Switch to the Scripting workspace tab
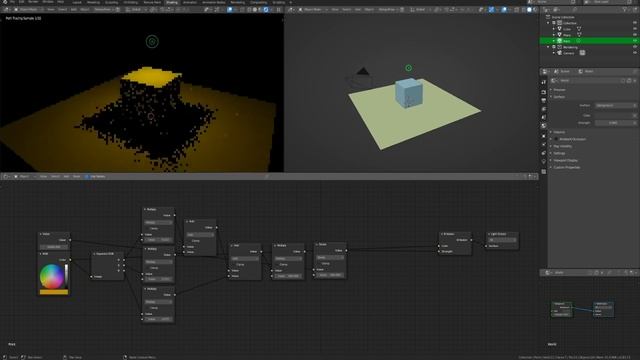The height and width of the screenshot is (360, 640). 279,2
